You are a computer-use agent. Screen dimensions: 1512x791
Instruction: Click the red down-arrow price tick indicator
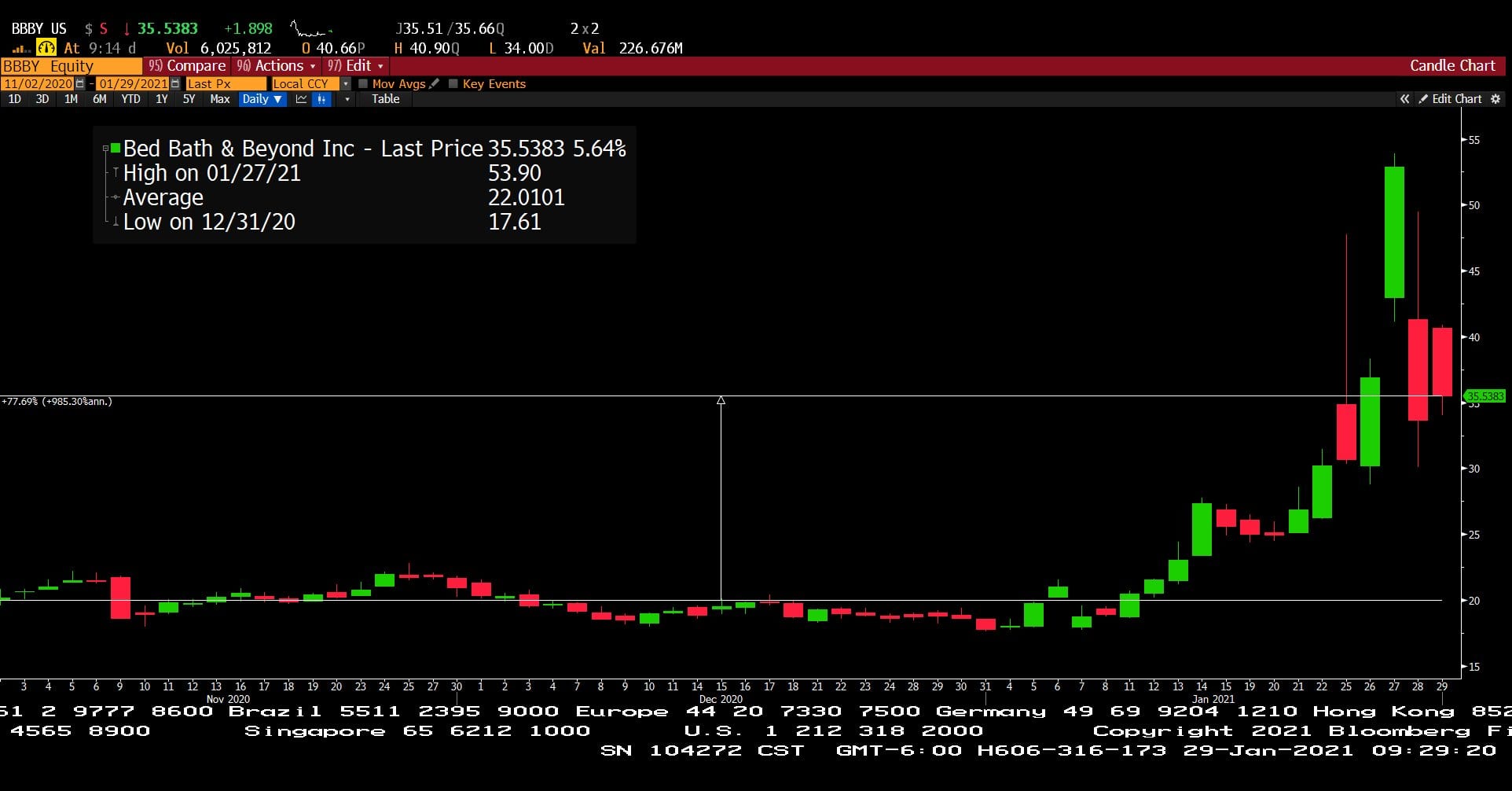tap(127, 29)
